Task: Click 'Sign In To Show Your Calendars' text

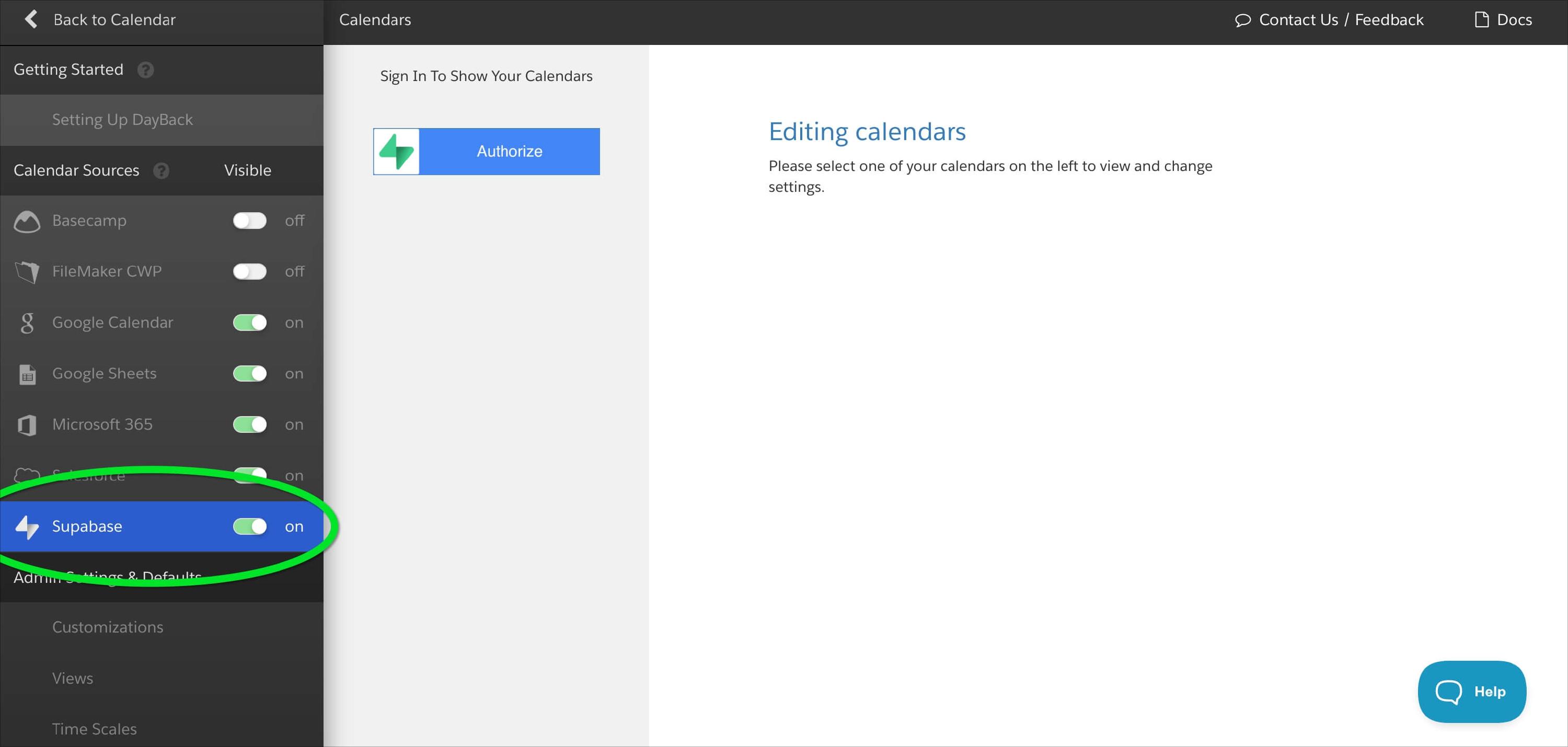Action: coord(487,76)
